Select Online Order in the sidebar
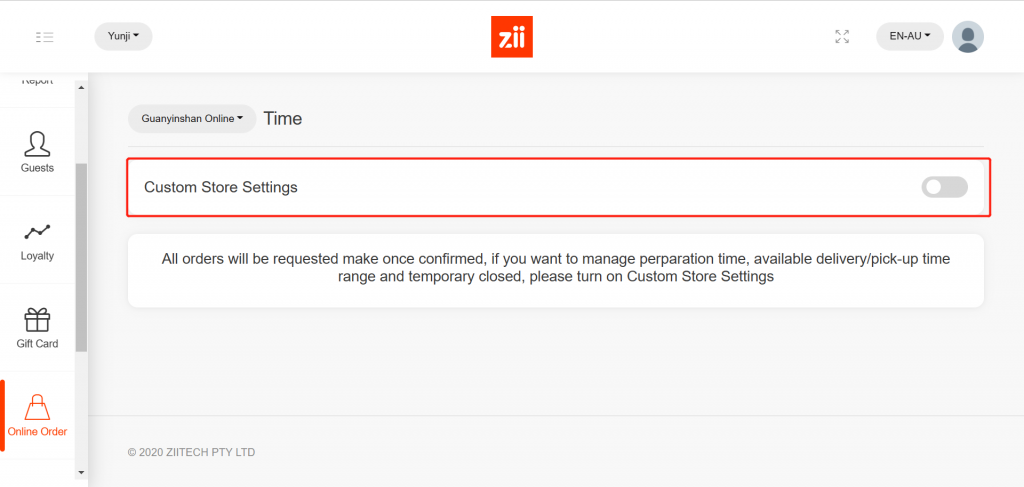The image size is (1024, 487). pos(37,416)
